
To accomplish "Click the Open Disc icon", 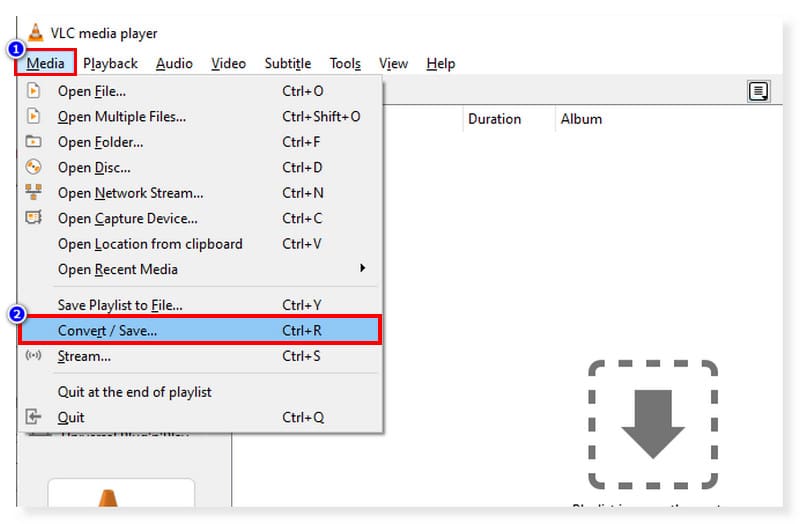I will 34,167.
